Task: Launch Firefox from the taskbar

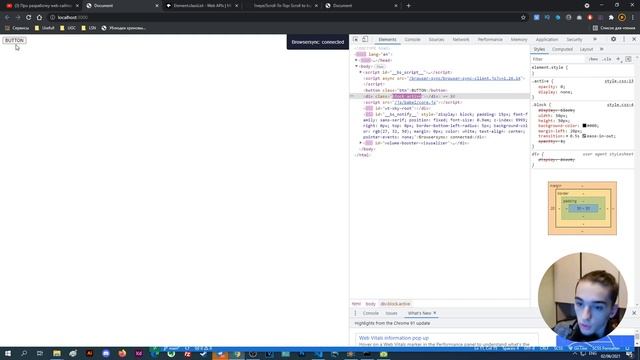Action: pyautogui.click(x=122, y=354)
